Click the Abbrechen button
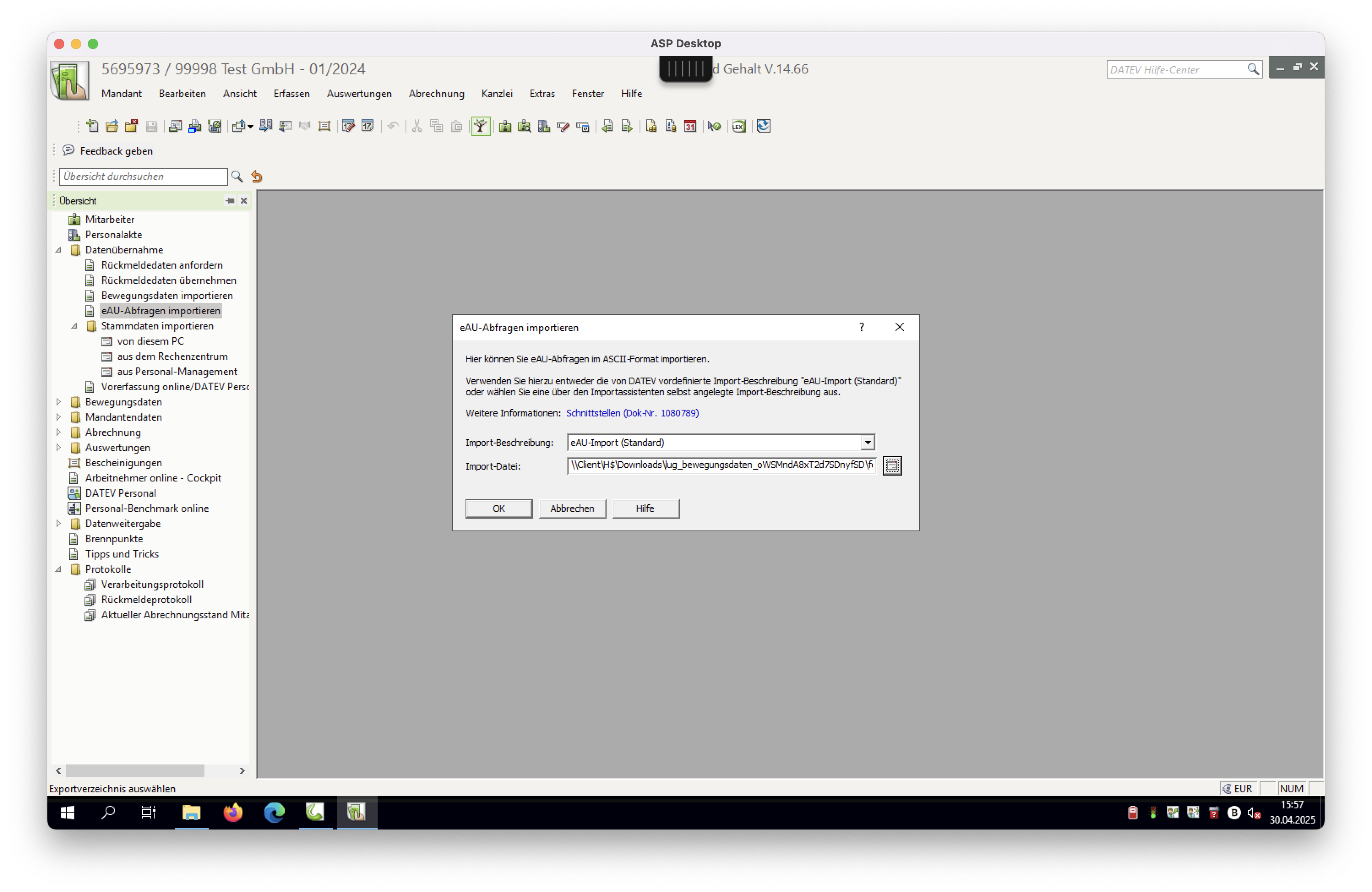The height and width of the screenshot is (892, 1372). (572, 508)
